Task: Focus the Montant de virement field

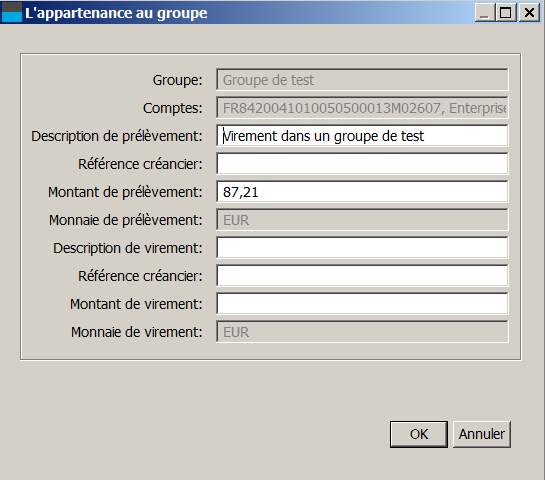Action: pos(362,304)
